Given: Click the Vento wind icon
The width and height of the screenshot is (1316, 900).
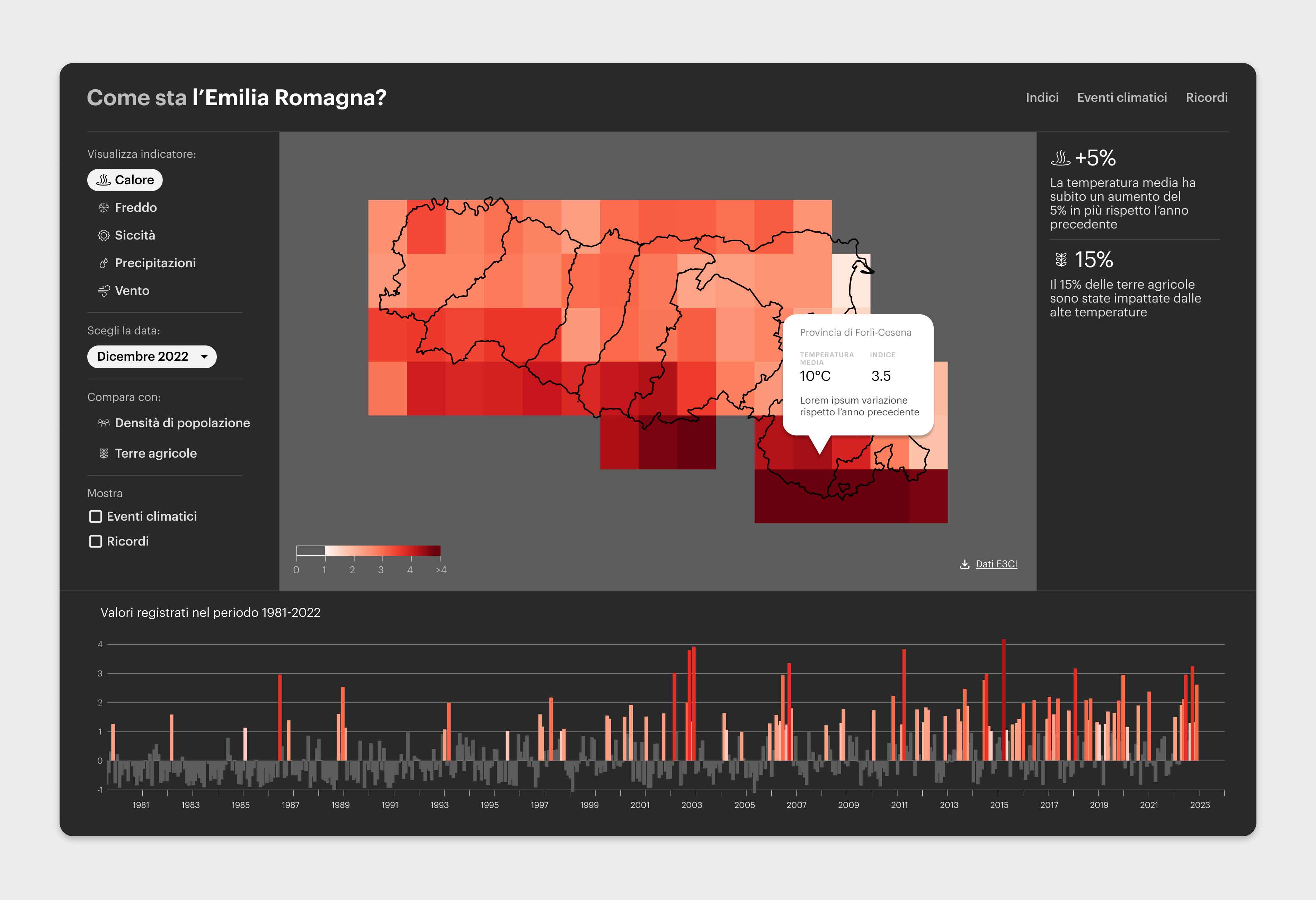Looking at the screenshot, I should click(104, 291).
